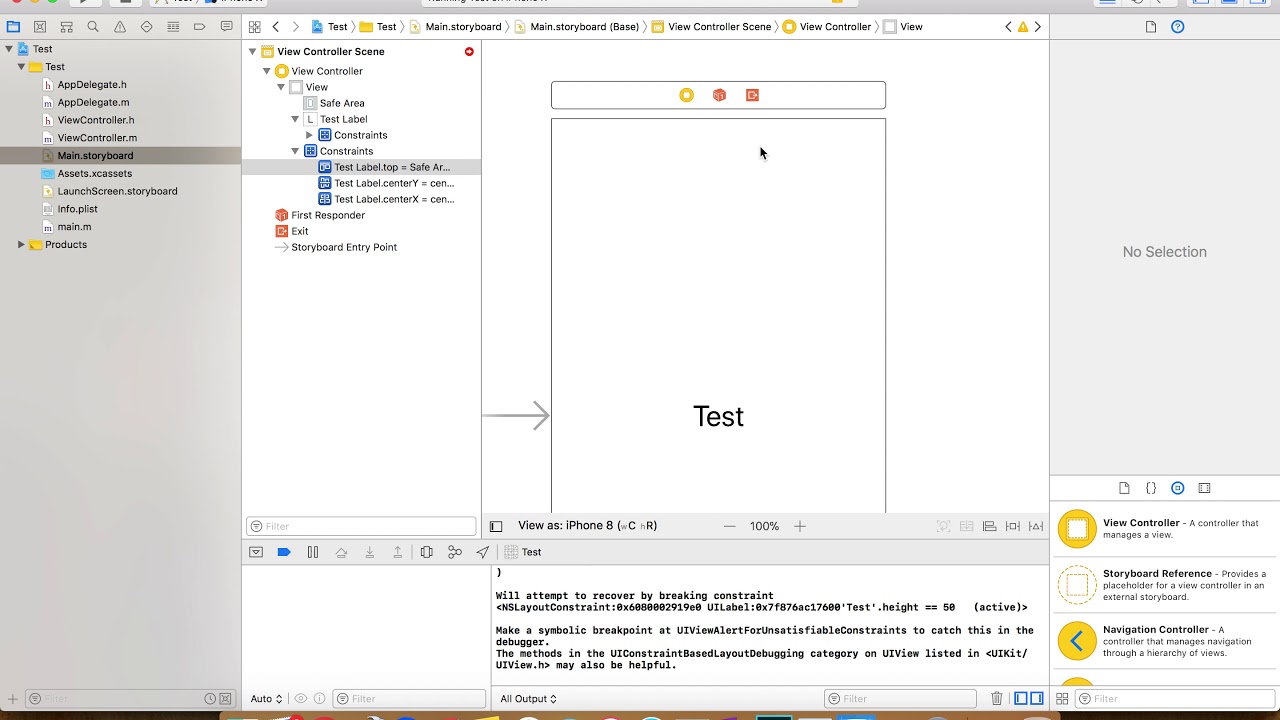Screen dimensions: 1280x720
Task: Select View Controller Scene in jump bar
Action: point(711,27)
